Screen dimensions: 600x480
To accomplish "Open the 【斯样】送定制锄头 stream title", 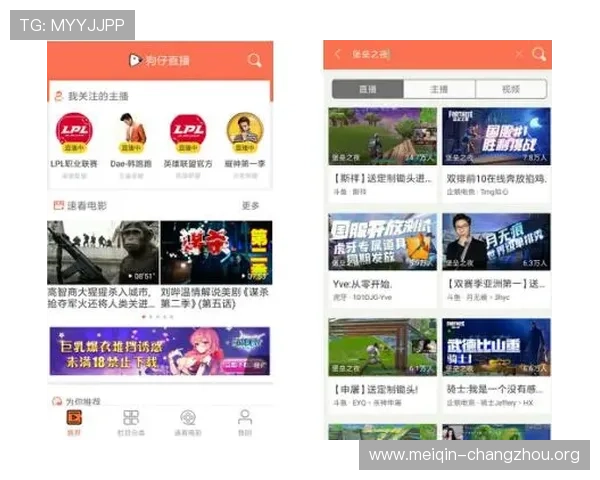I will (382, 178).
